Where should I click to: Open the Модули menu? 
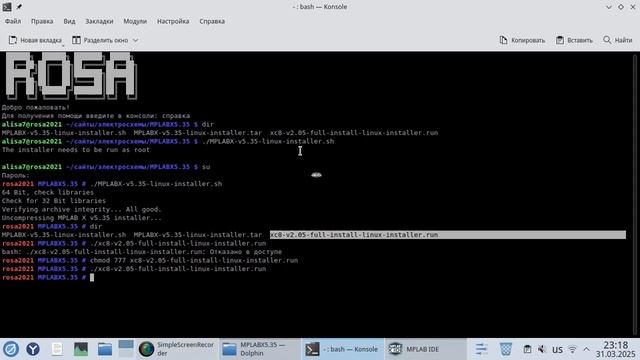[135, 21]
